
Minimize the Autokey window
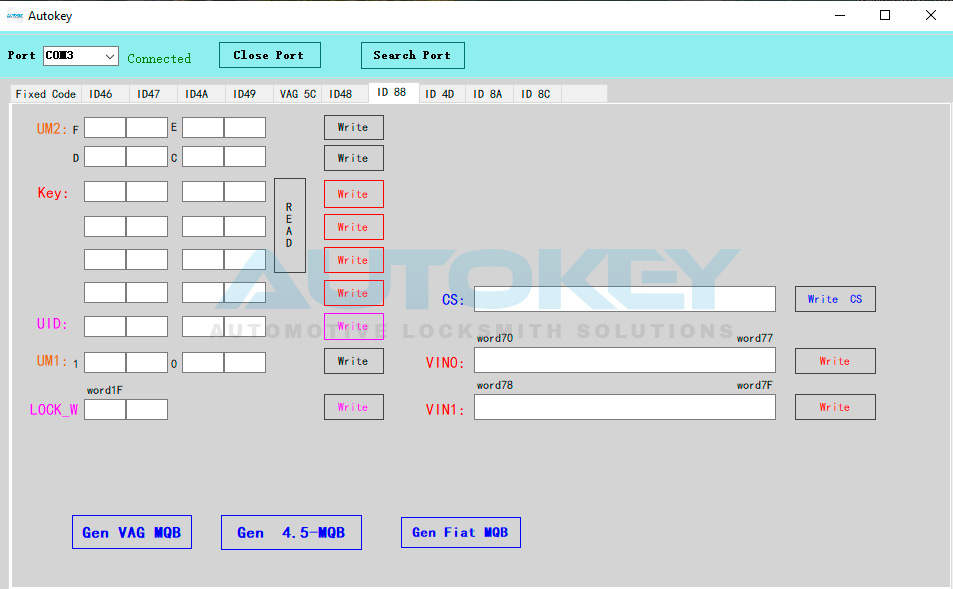tap(840, 15)
